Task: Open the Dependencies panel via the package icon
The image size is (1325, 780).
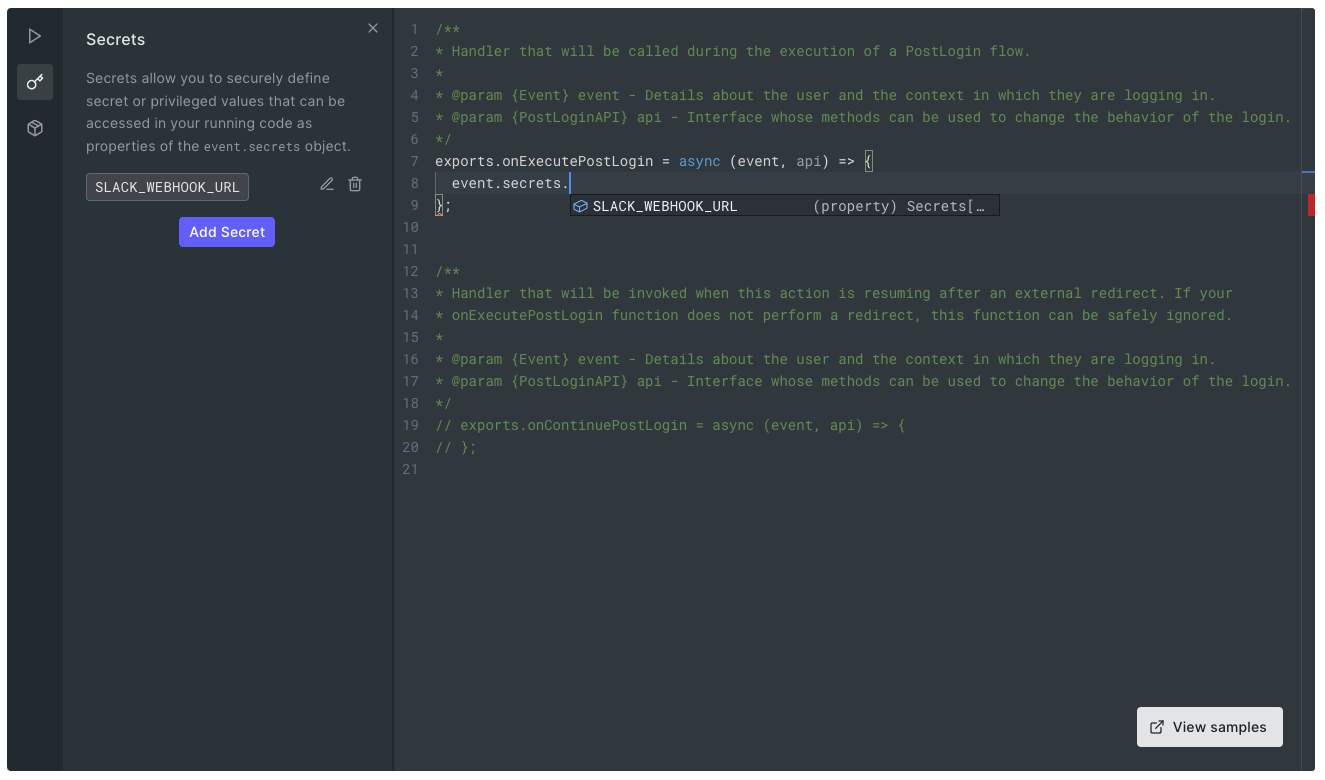Action: 35,128
